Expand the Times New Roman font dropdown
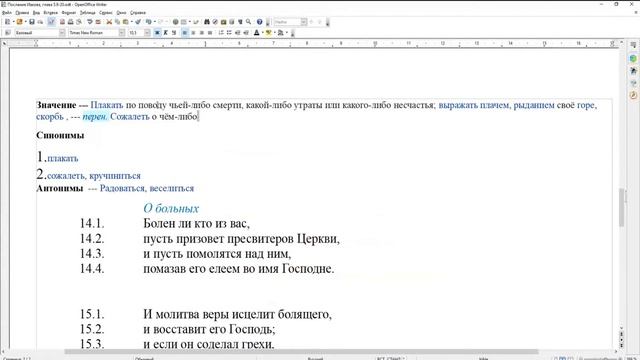 click(122, 33)
